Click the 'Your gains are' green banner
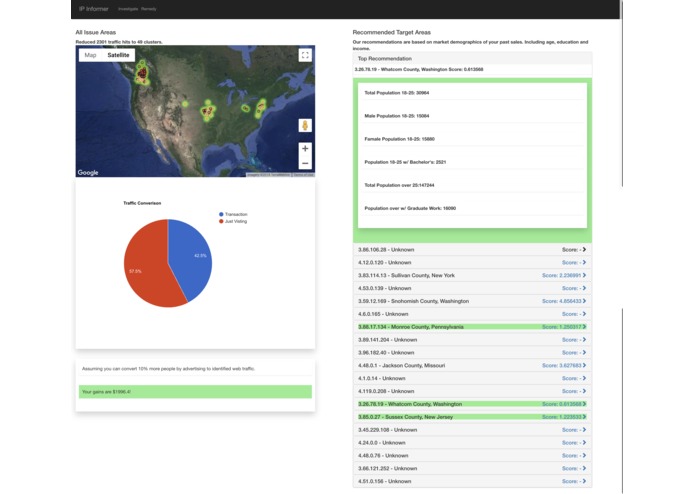The height and width of the screenshot is (494, 695). click(x=195, y=392)
